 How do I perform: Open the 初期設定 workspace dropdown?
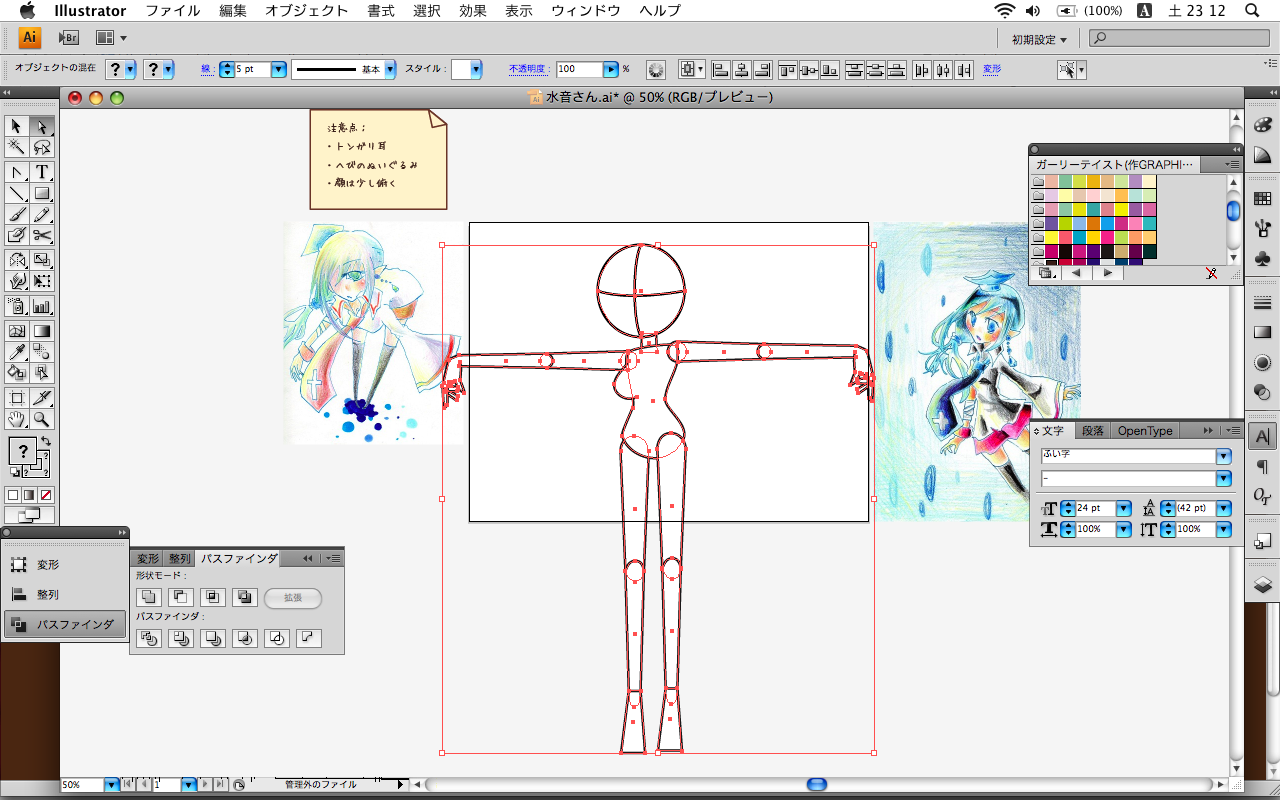click(1039, 39)
